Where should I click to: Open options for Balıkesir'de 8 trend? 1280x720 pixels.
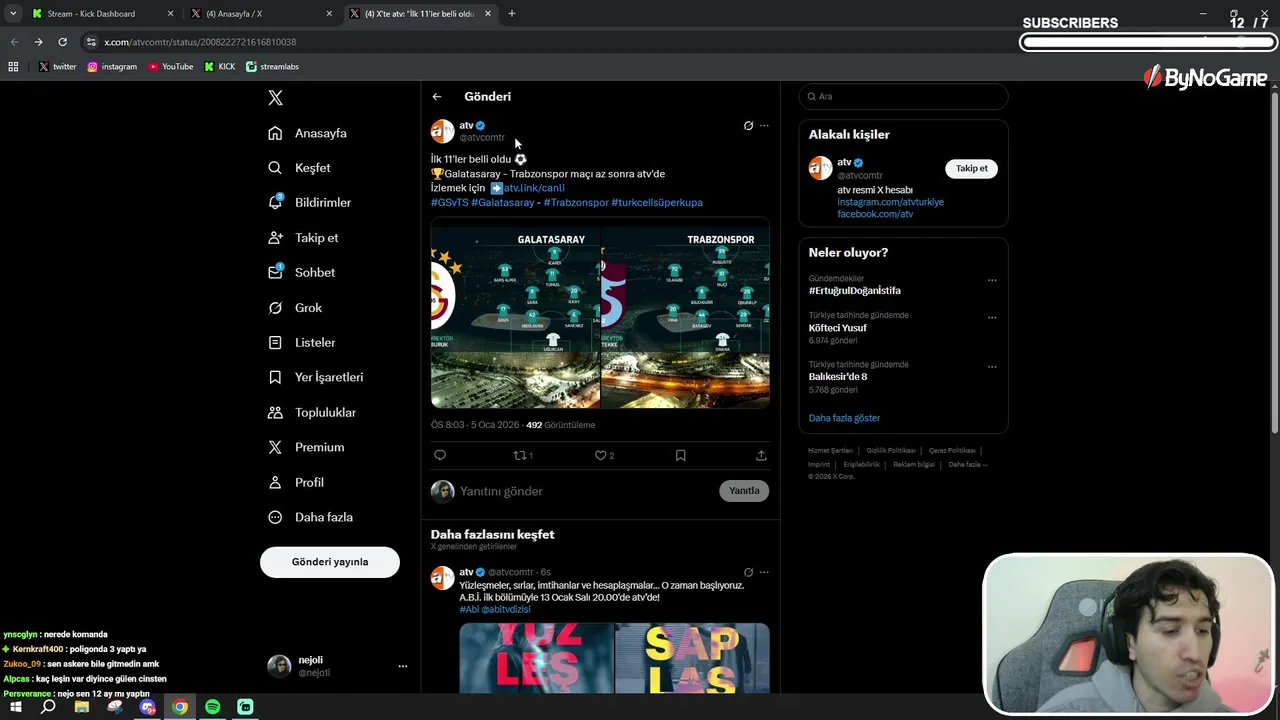point(992,367)
